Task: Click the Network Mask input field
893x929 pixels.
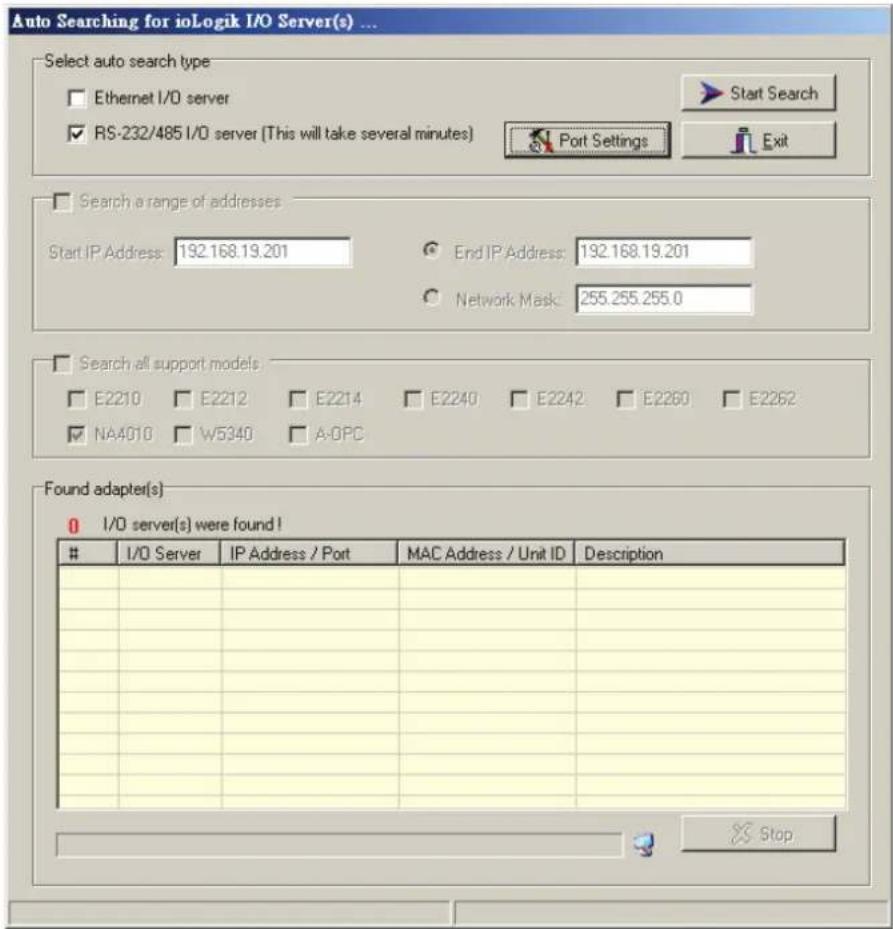Action: tap(664, 299)
